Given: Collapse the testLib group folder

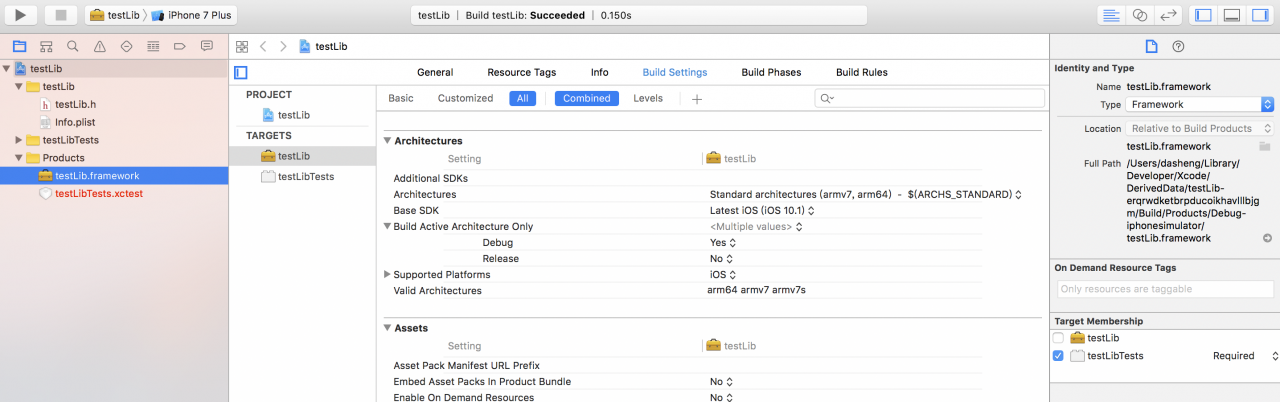Looking at the screenshot, I should [19, 86].
